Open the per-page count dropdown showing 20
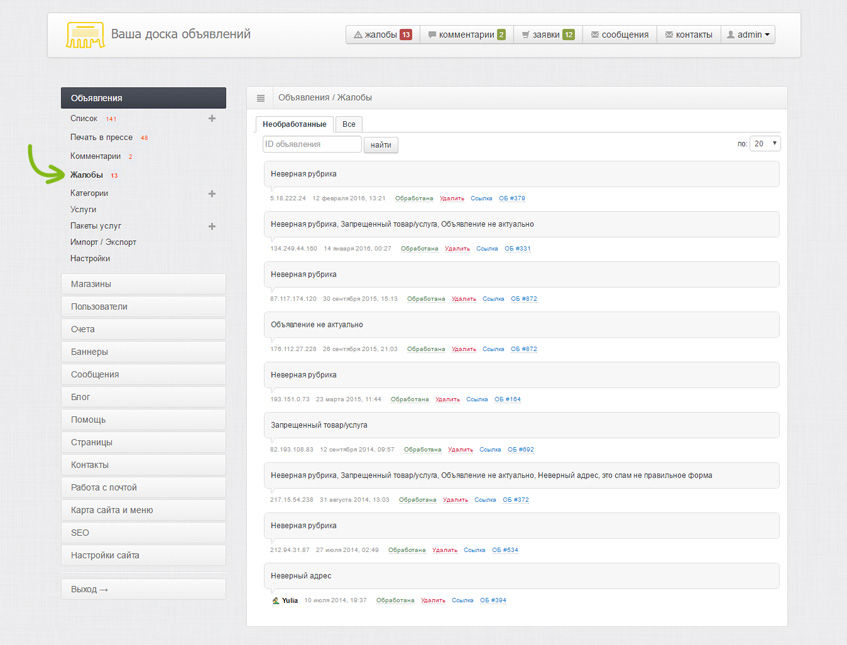Image resolution: width=847 pixels, height=645 pixels. [x=765, y=144]
